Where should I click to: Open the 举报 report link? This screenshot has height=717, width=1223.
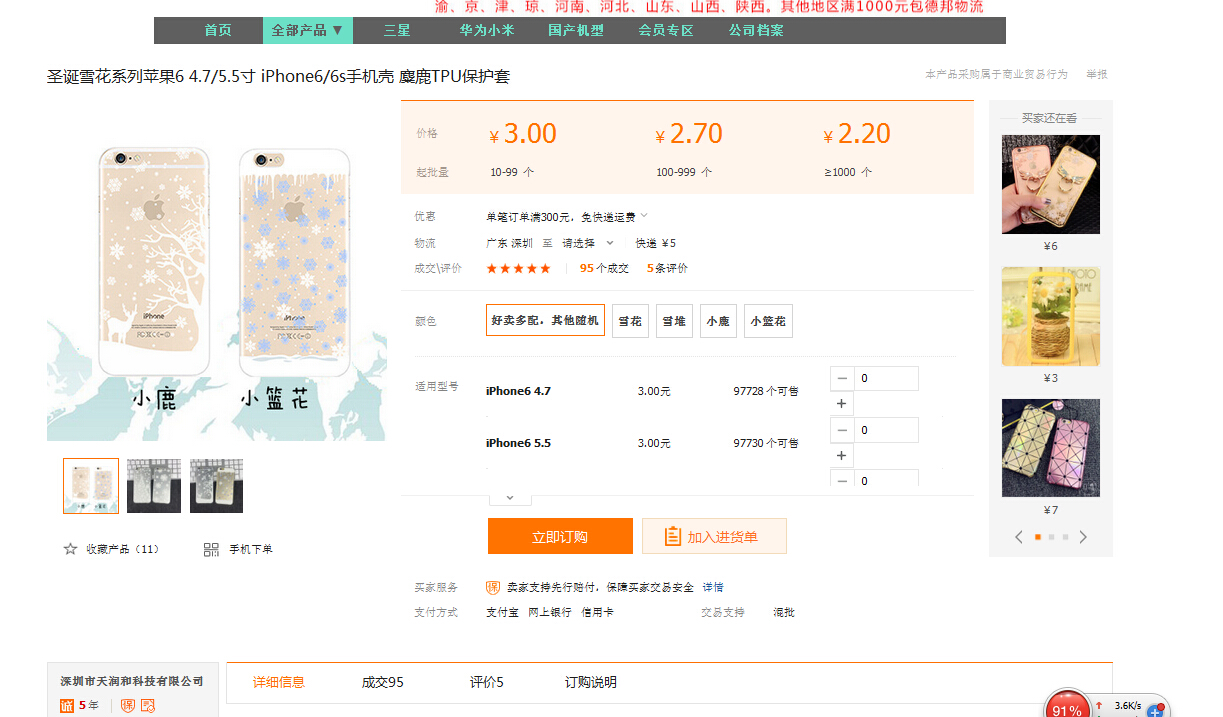(1097, 74)
